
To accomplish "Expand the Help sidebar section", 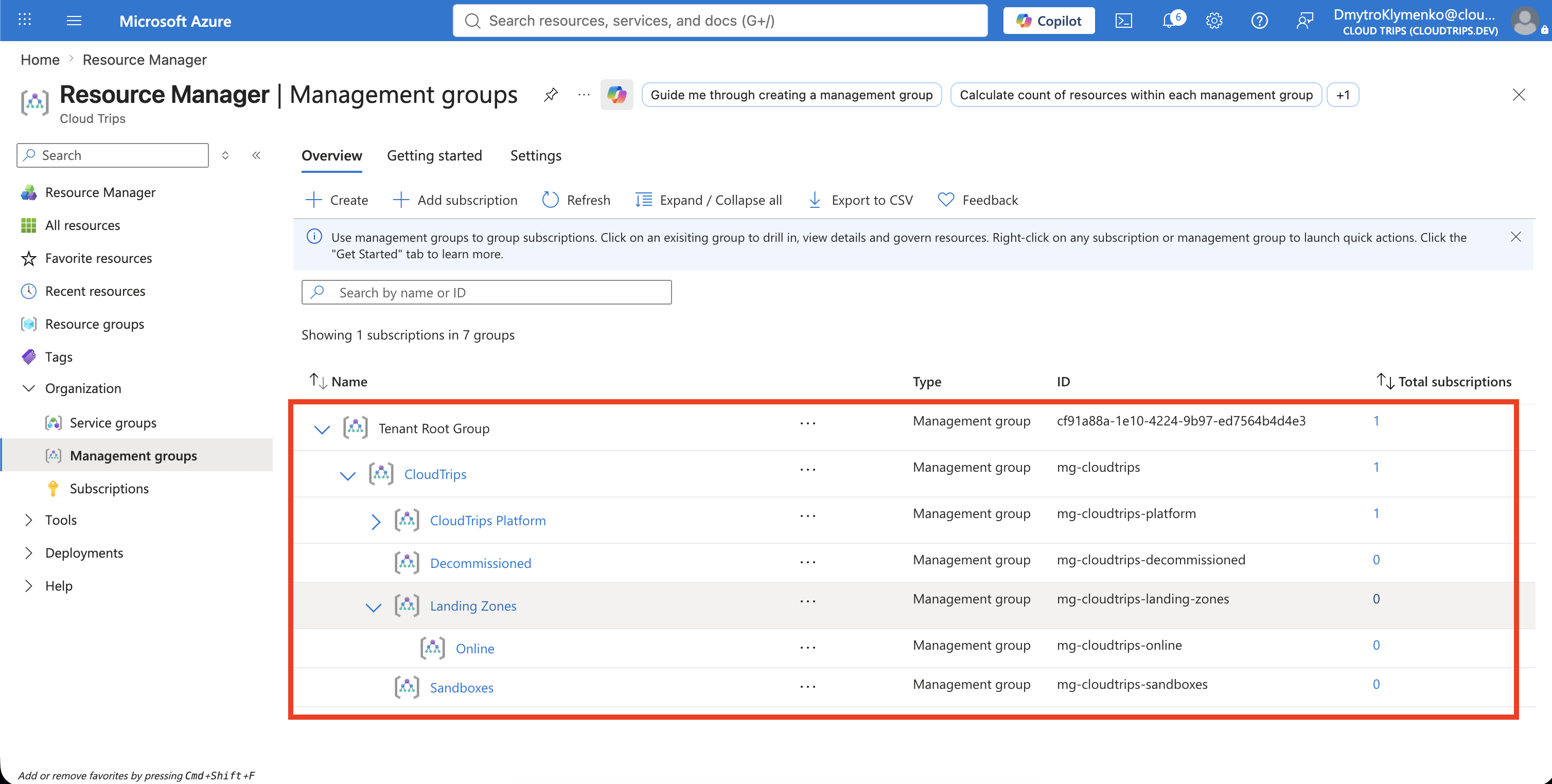I will 28,586.
